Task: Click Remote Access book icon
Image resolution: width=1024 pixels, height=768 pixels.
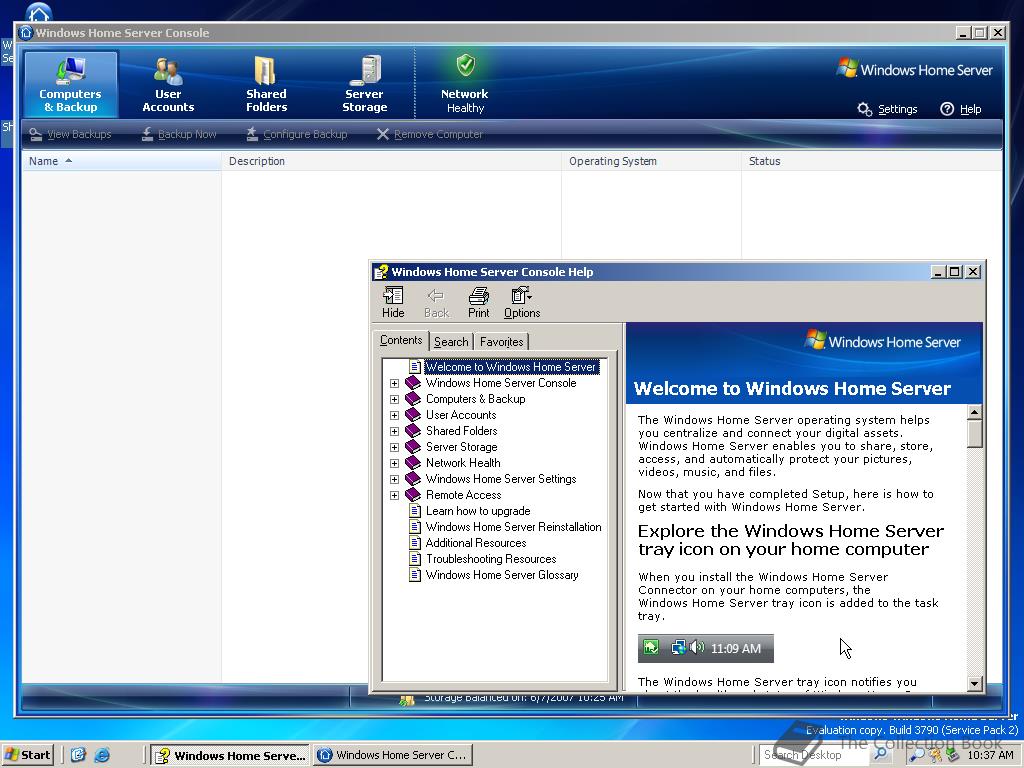Action: click(413, 494)
